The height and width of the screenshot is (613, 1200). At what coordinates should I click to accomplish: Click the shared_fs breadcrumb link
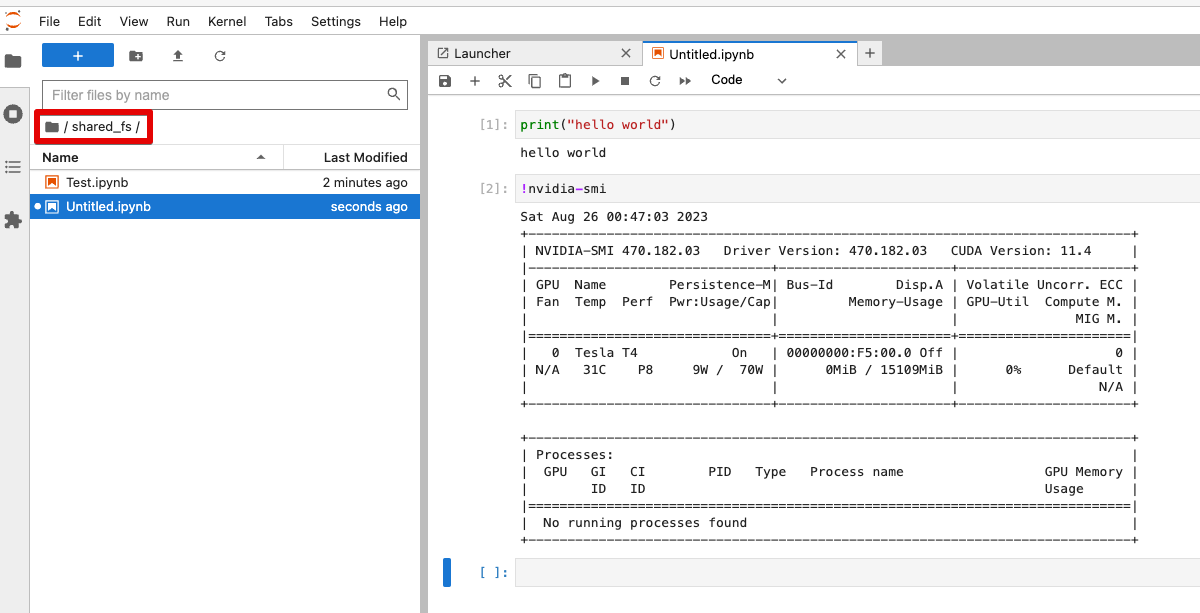(x=101, y=127)
